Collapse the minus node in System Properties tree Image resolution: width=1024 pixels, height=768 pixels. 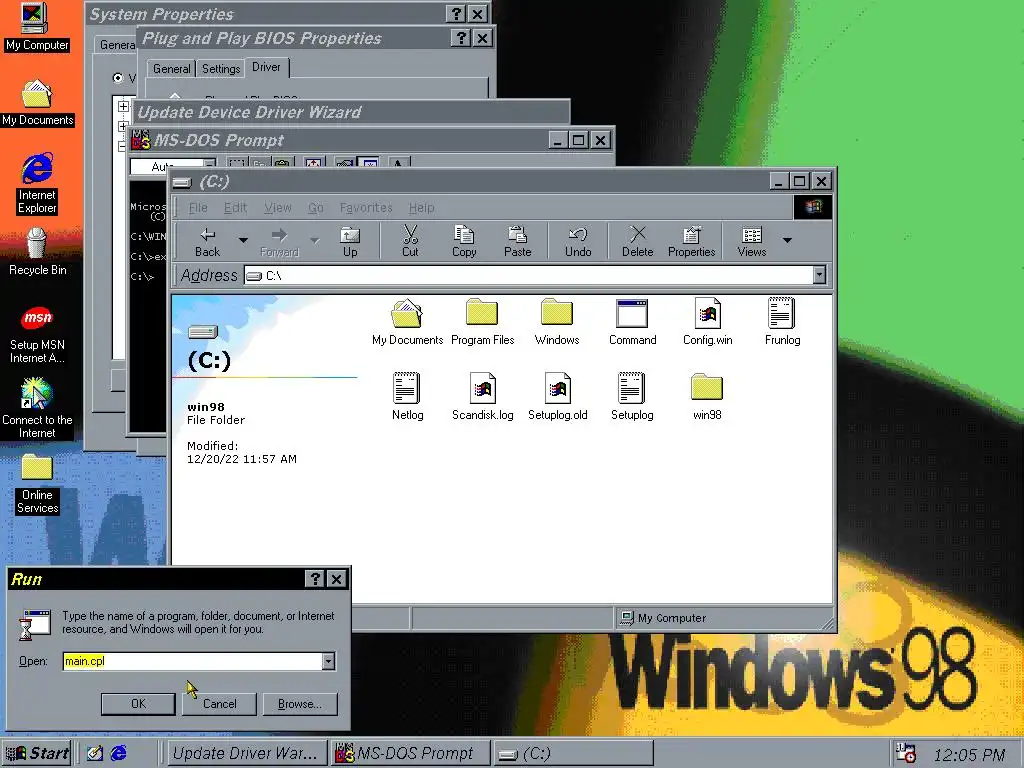point(122,146)
